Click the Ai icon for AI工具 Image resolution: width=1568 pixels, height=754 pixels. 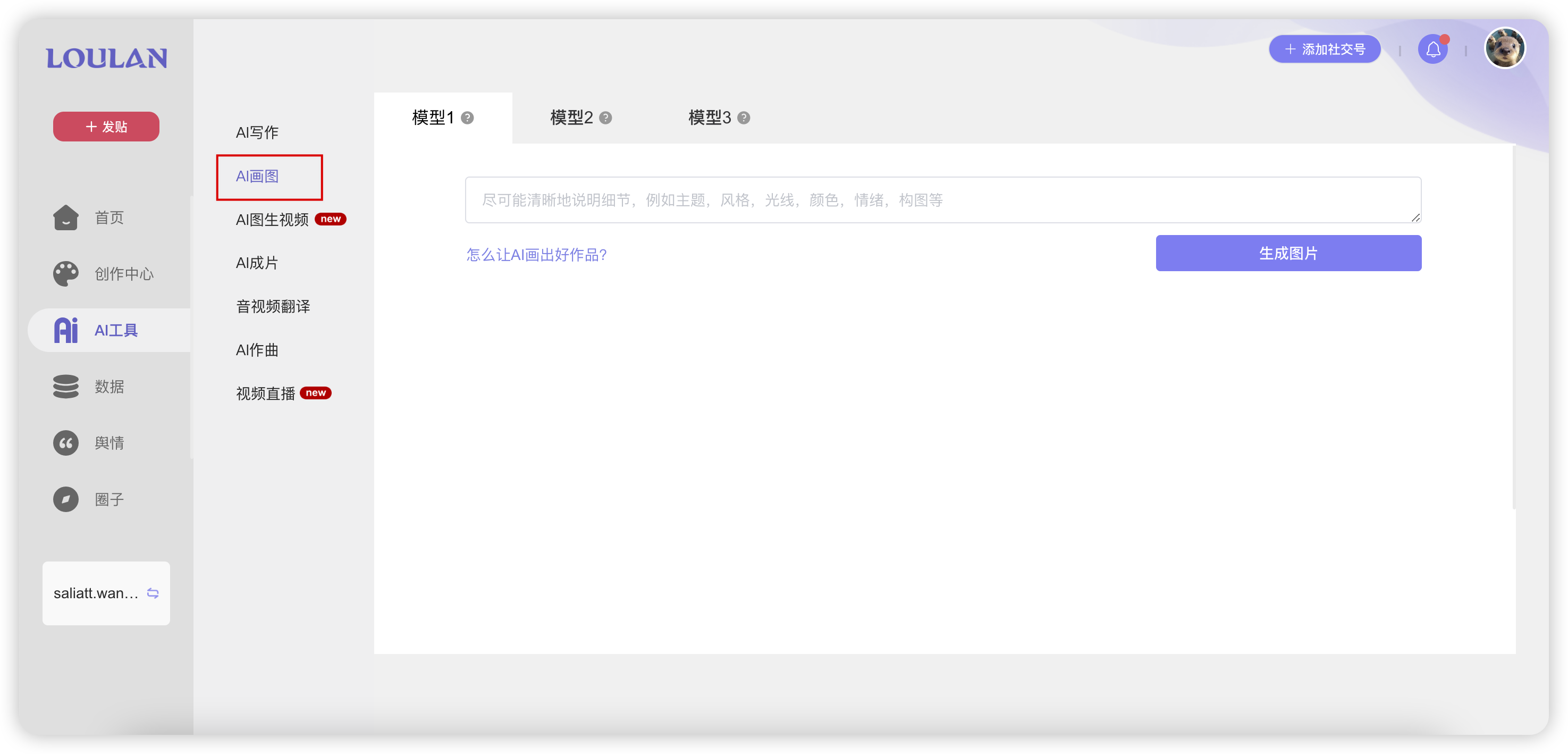(66, 330)
